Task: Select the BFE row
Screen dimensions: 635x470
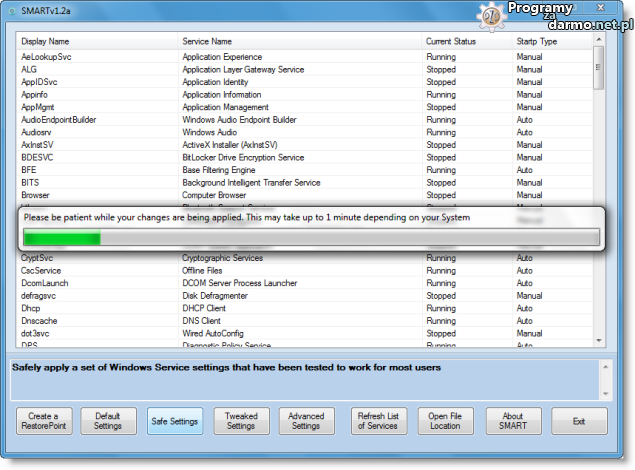Action: [304, 170]
